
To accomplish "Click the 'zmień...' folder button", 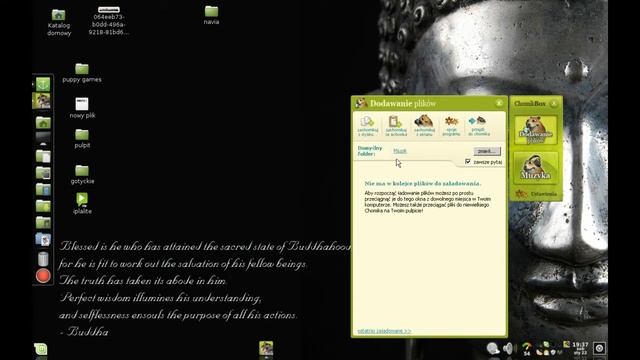I will point(487,151).
